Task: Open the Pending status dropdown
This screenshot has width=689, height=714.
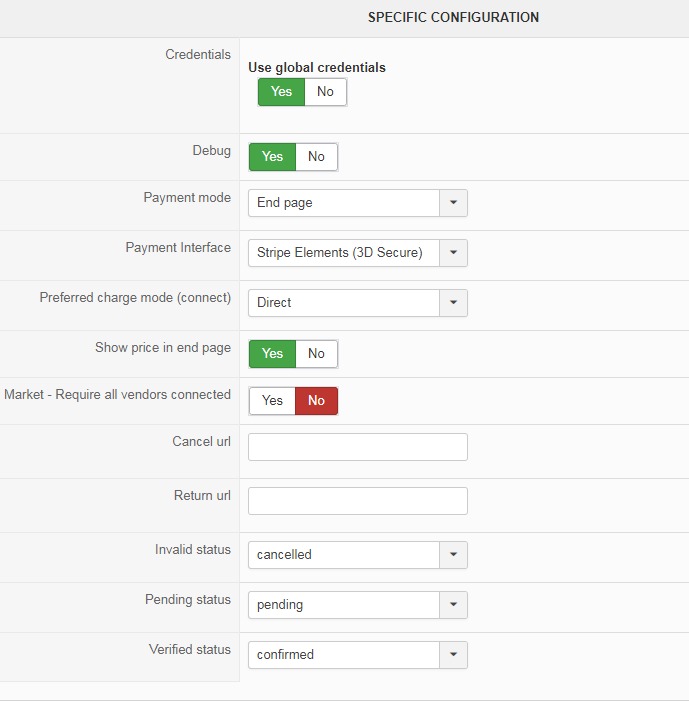Action: [x=453, y=605]
